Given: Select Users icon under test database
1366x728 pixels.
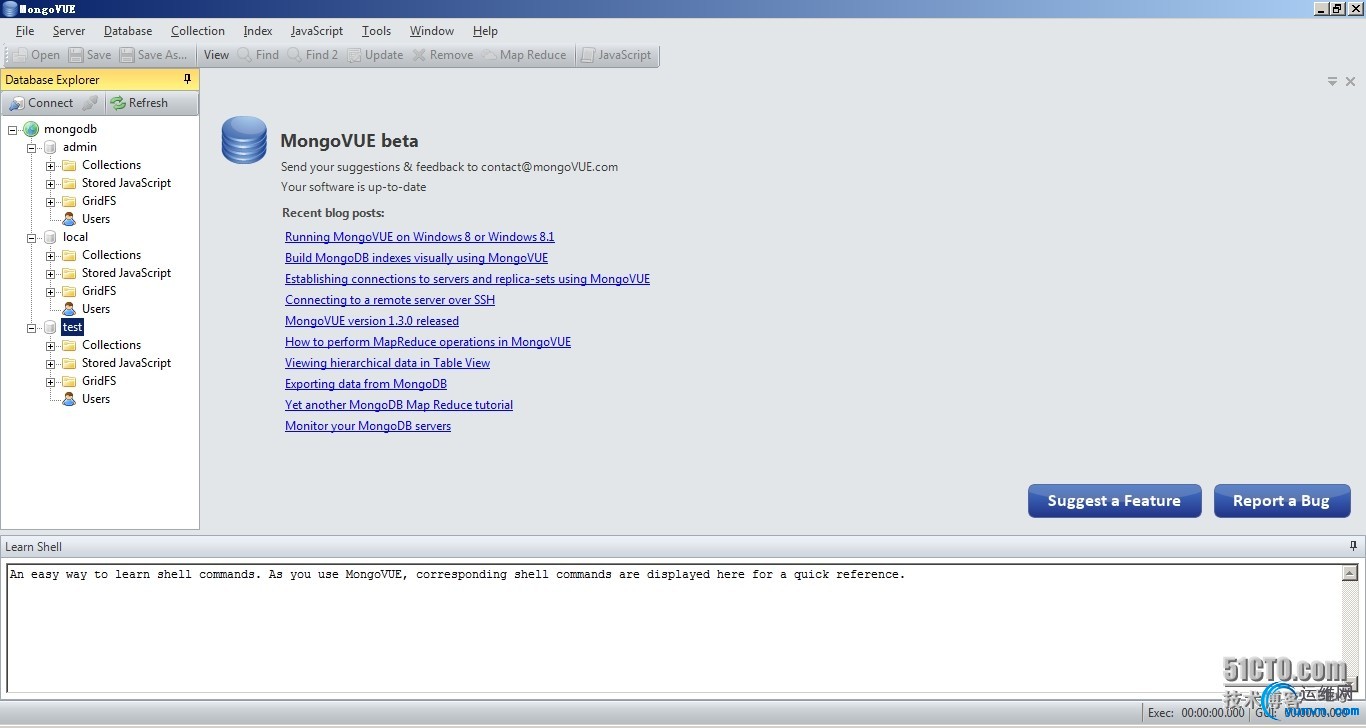Looking at the screenshot, I should coord(69,399).
